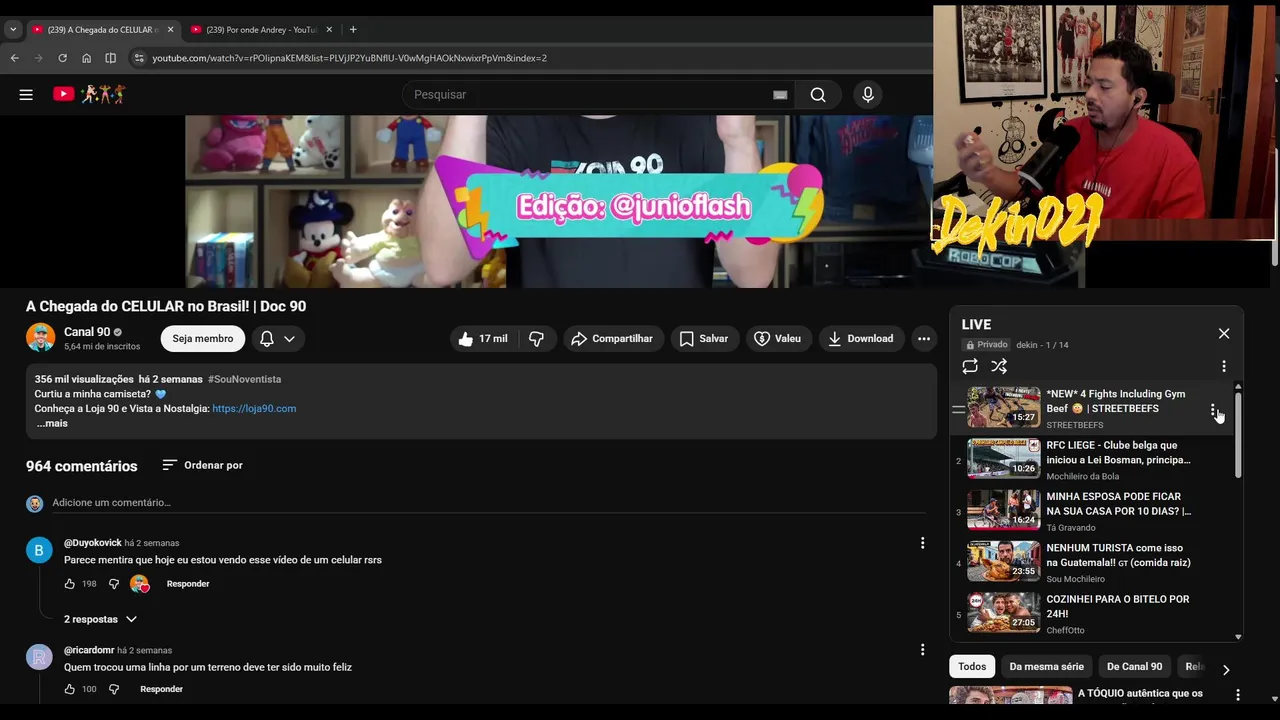Open #SouNoventista hashtag
The image size is (1280, 720).
[244, 380]
